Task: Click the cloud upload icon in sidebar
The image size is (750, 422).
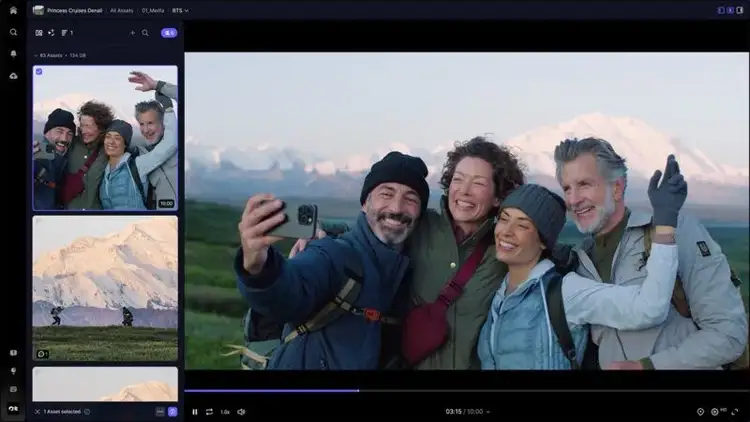Action: click(13, 75)
